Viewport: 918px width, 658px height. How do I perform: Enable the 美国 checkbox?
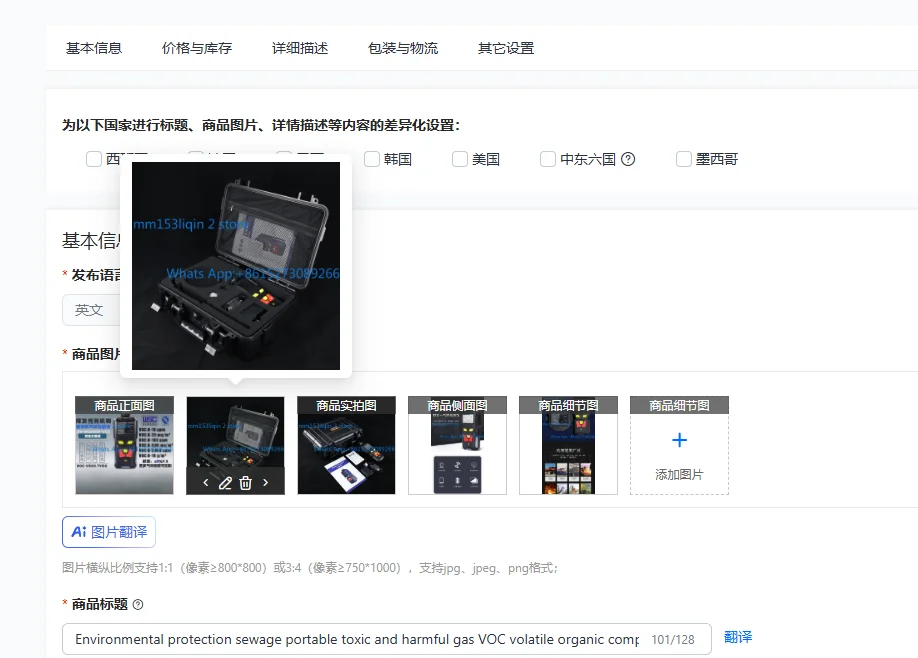pyautogui.click(x=460, y=159)
